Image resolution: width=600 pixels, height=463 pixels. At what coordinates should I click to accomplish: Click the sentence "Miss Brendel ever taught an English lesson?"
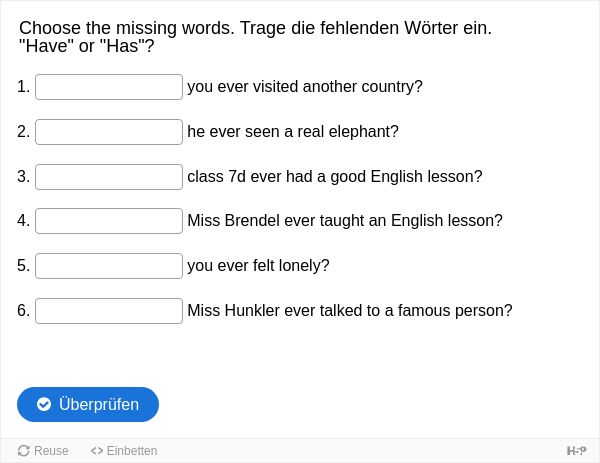pyautogui.click(x=345, y=220)
